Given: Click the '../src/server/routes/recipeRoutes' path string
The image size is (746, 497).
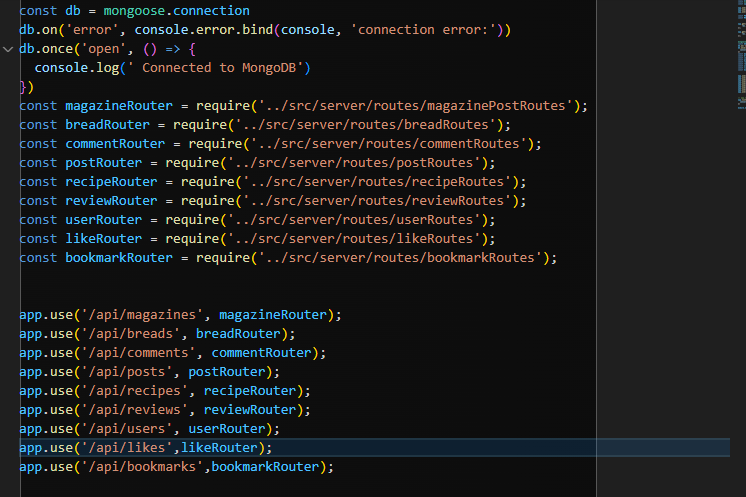Looking at the screenshot, I should tap(377, 182).
